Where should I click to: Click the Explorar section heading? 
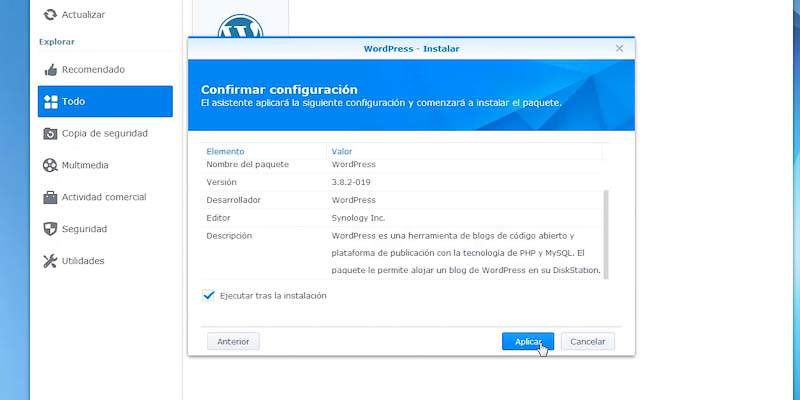point(57,42)
